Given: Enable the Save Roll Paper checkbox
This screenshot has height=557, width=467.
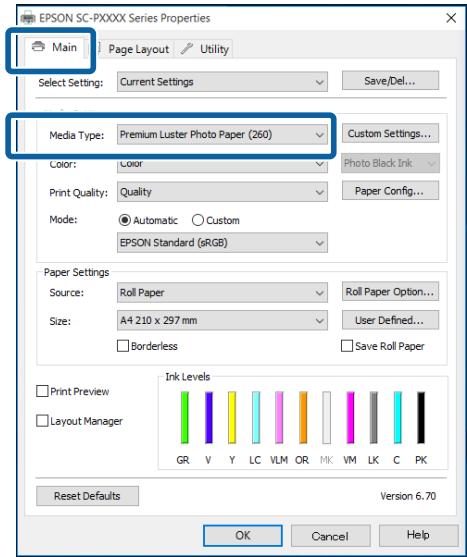Looking at the screenshot, I should point(347,346).
